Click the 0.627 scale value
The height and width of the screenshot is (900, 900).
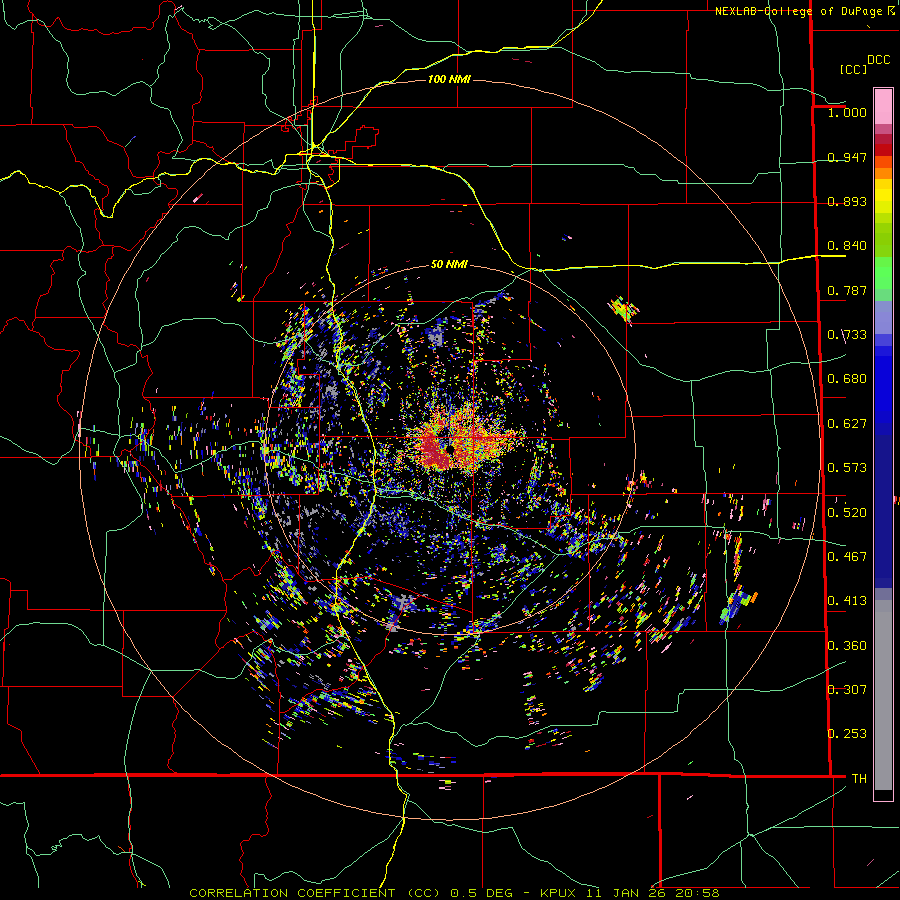pyautogui.click(x=847, y=424)
